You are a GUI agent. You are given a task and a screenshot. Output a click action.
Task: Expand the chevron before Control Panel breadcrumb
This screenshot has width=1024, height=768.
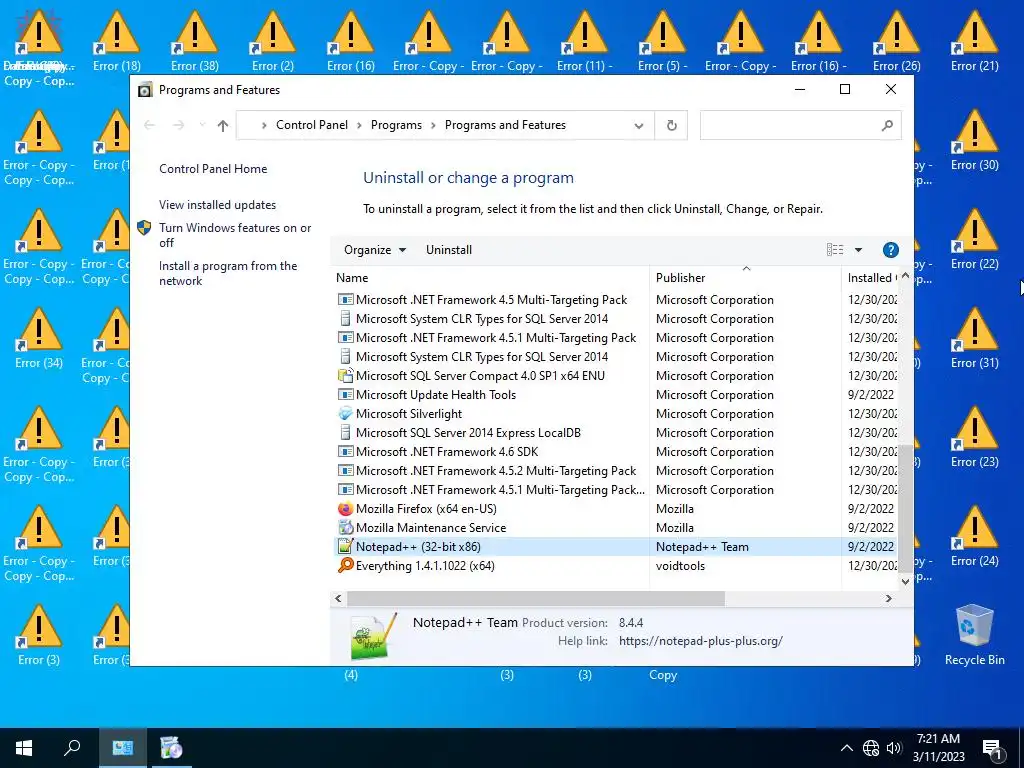(x=263, y=125)
